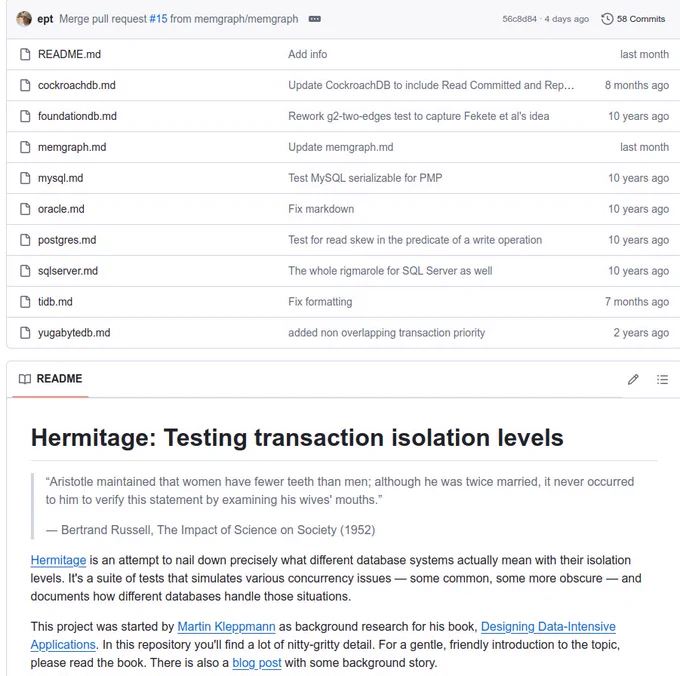Open the tidb.md file

pyautogui.click(x=55, y=302)
